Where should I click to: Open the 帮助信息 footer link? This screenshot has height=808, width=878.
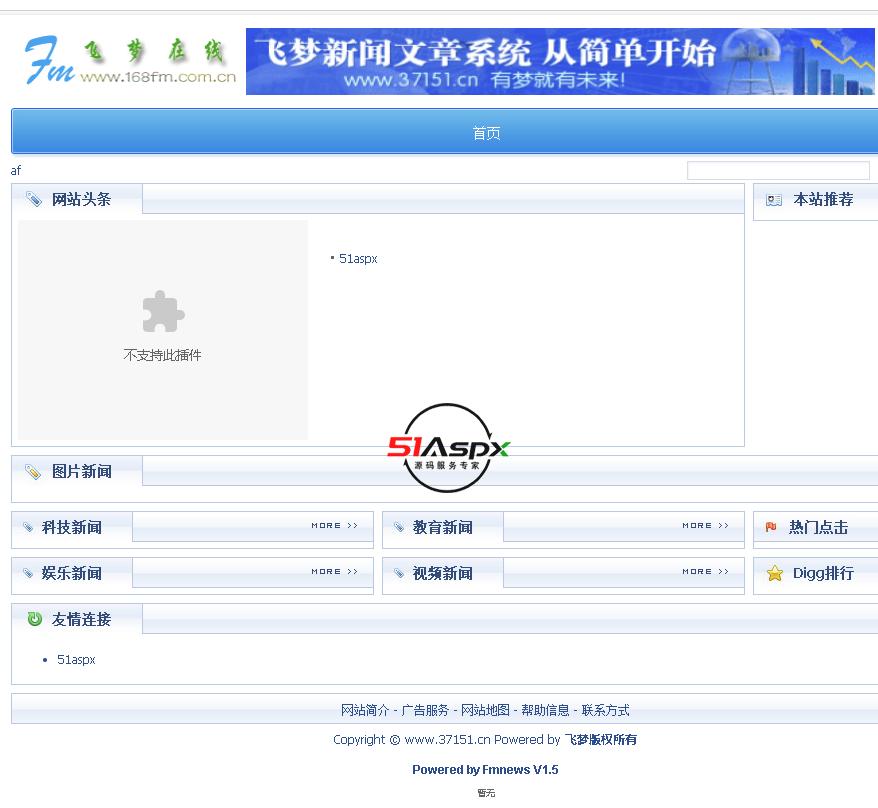pos(545,710)
